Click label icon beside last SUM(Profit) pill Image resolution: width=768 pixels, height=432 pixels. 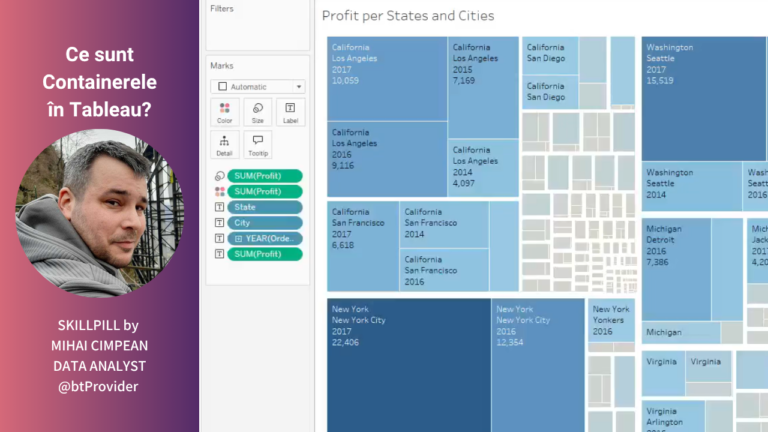(219, 254)
